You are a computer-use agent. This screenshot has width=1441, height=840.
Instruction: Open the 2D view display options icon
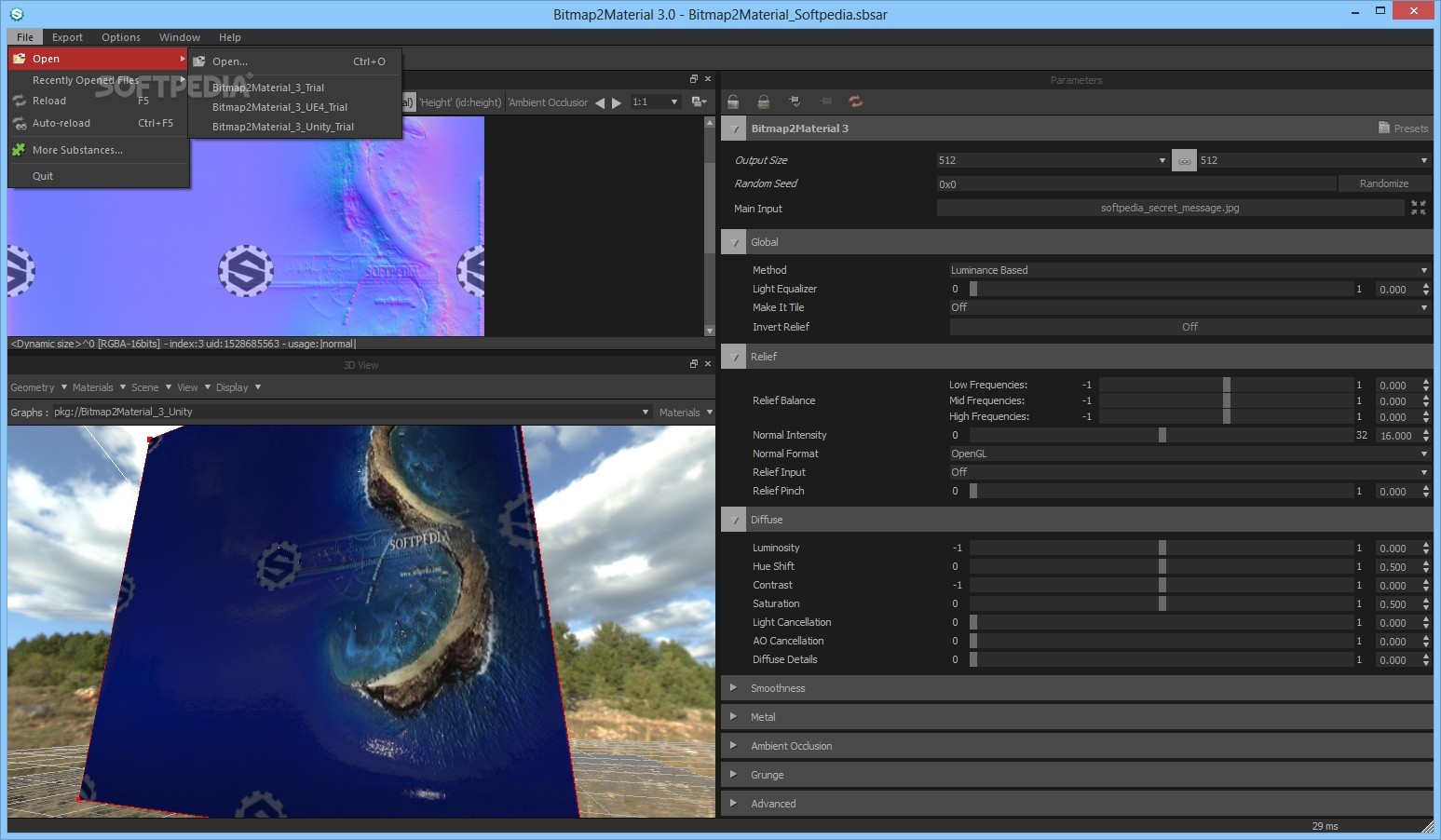pyautogui.click(x=699, y=102)
